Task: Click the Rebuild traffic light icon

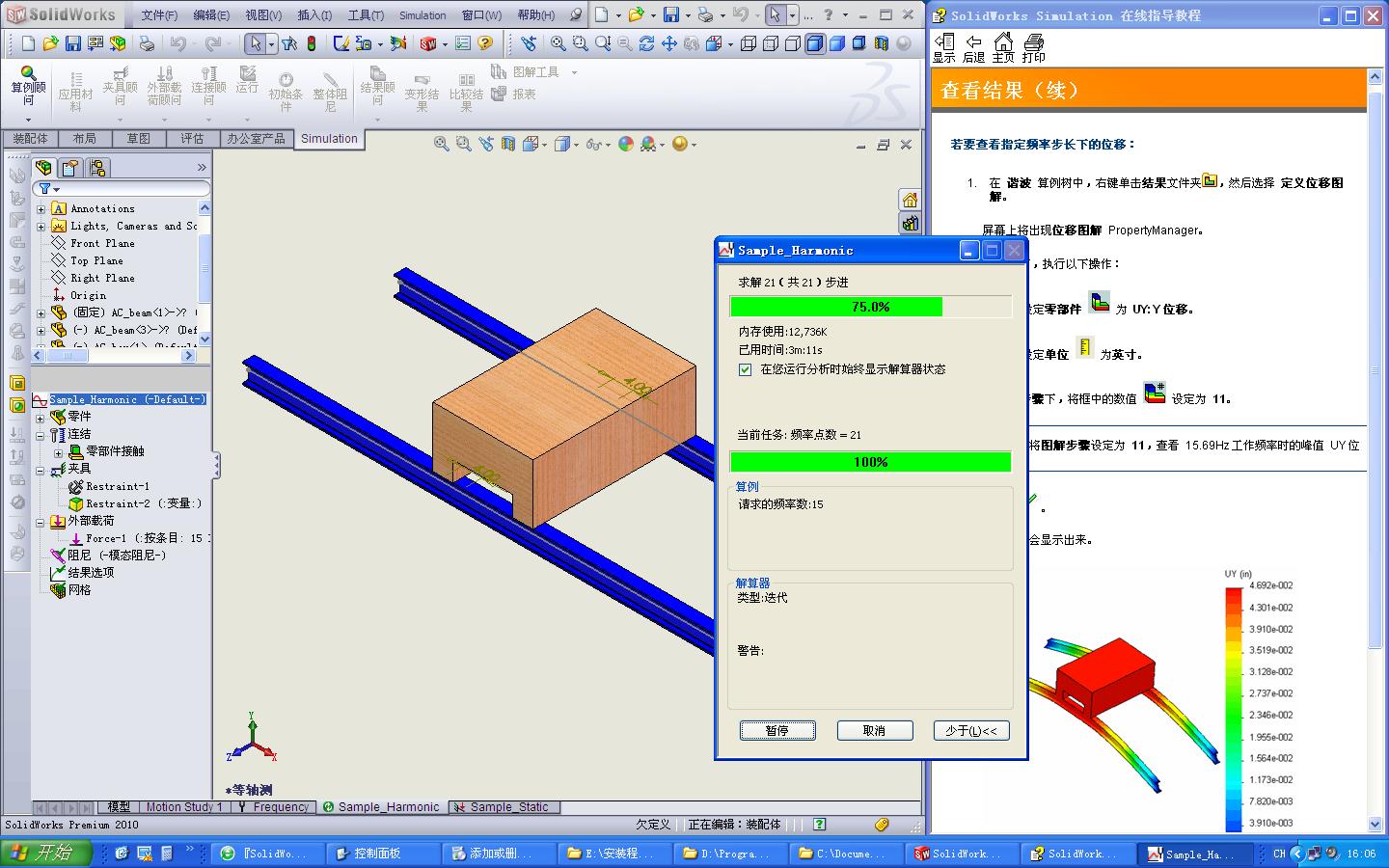Action: tap(311, 43)
